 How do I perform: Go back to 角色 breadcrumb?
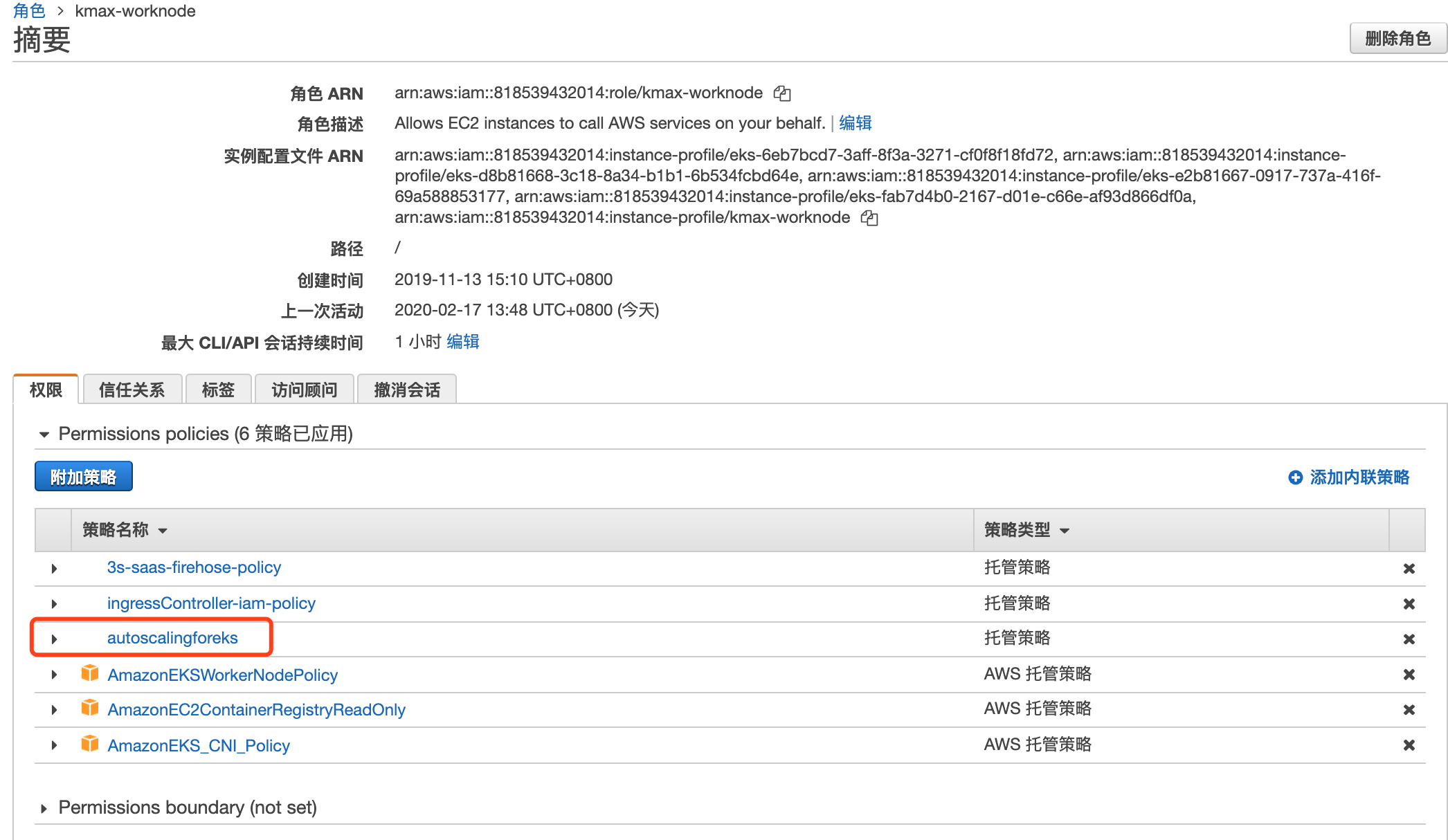click(x=29, y=11)
